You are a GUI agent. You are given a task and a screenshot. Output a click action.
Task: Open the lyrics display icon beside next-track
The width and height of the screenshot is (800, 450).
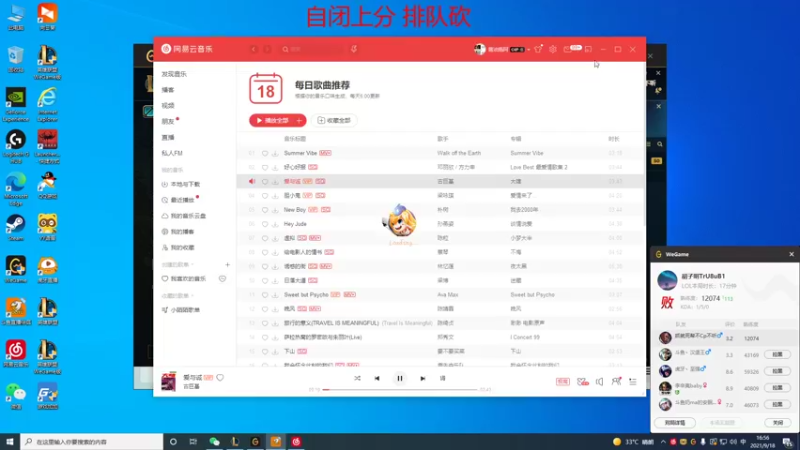pyautogui.click(x=442, y=379)
